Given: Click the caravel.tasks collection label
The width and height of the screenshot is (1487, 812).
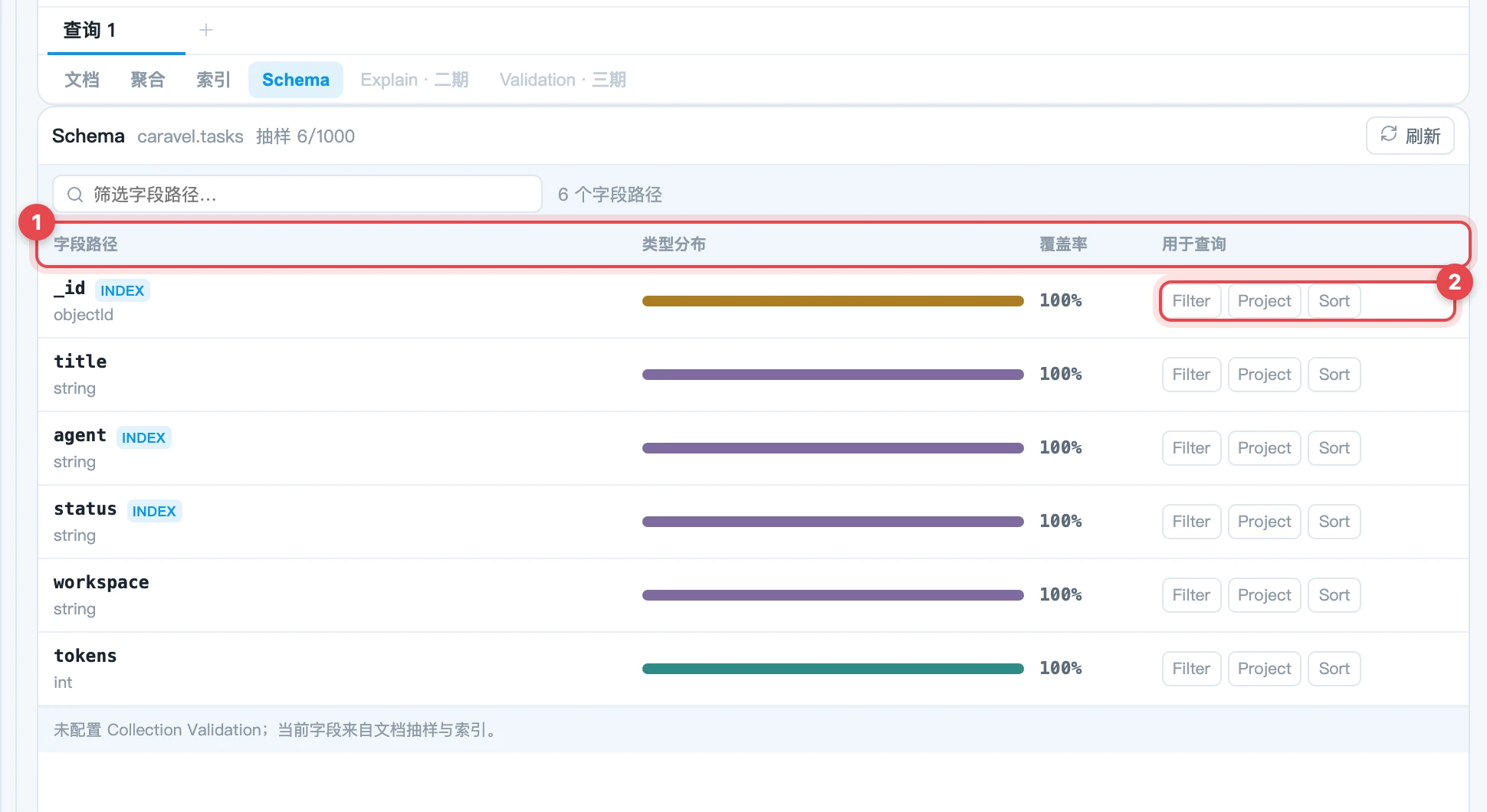Looking at the screenshot, I should (x=190, y=136).
